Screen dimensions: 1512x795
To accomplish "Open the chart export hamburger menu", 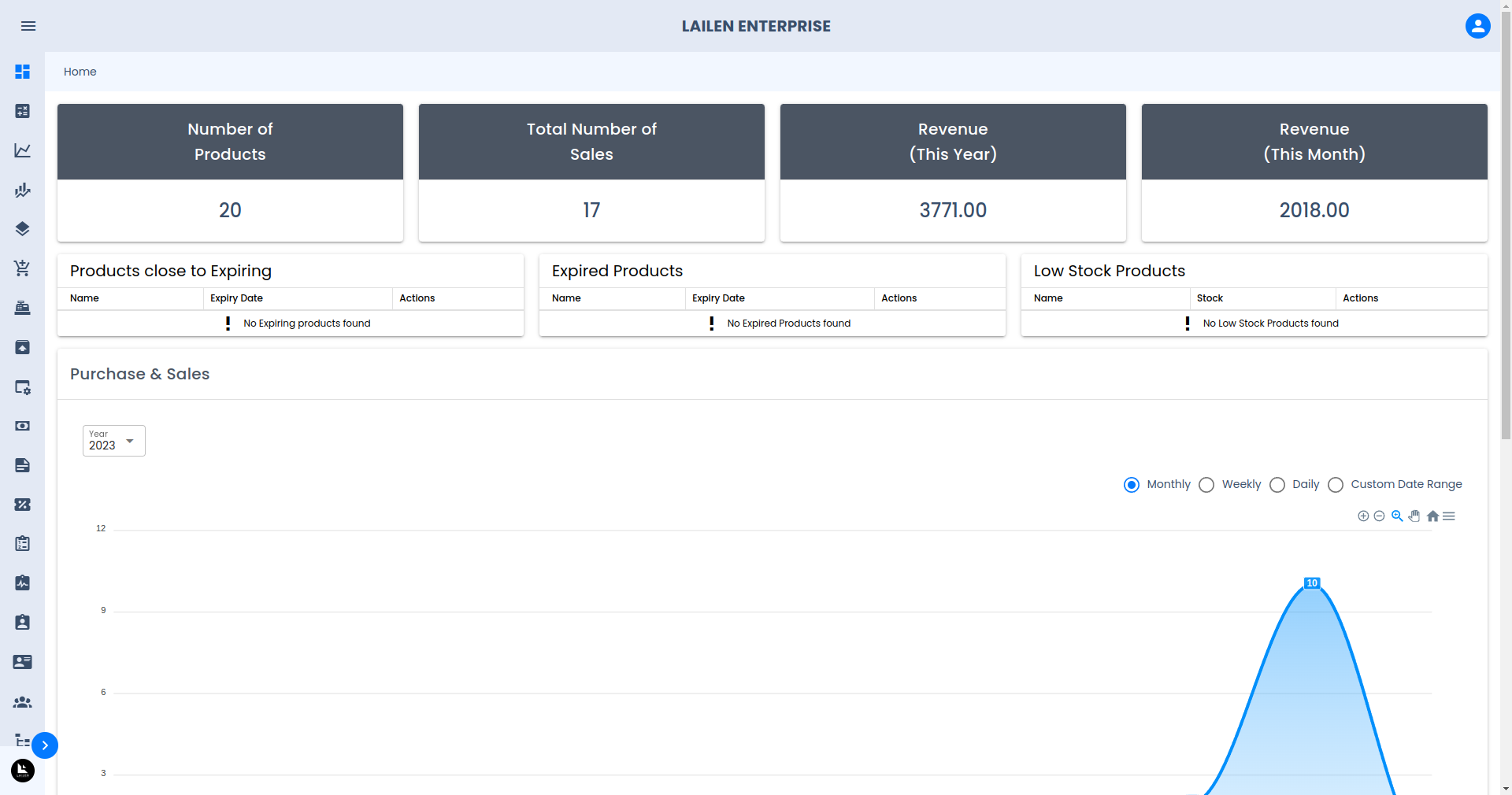I will 1449,516.
